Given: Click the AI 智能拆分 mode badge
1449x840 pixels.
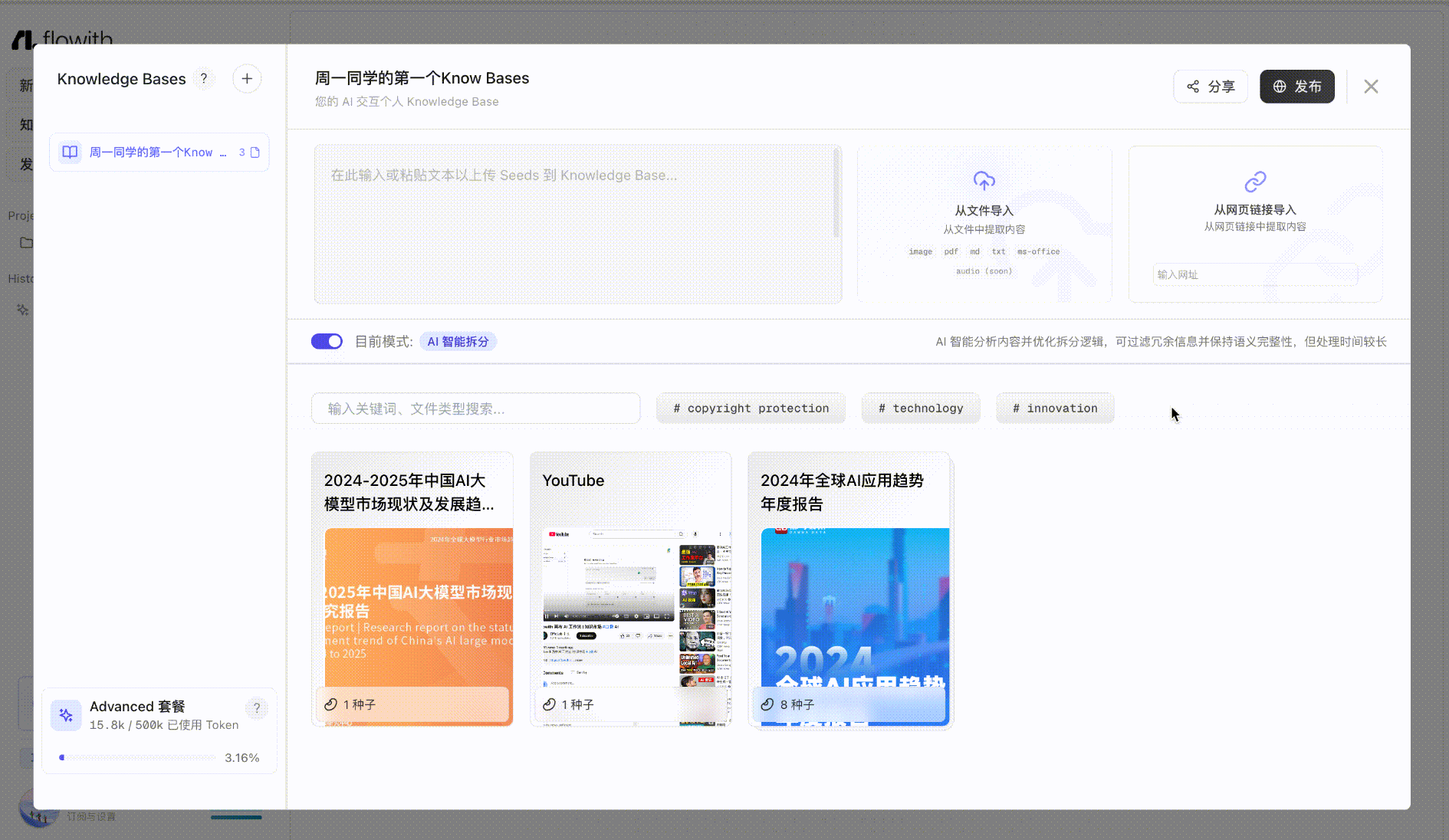Looking at the screenshot, I should coord(458,342).
